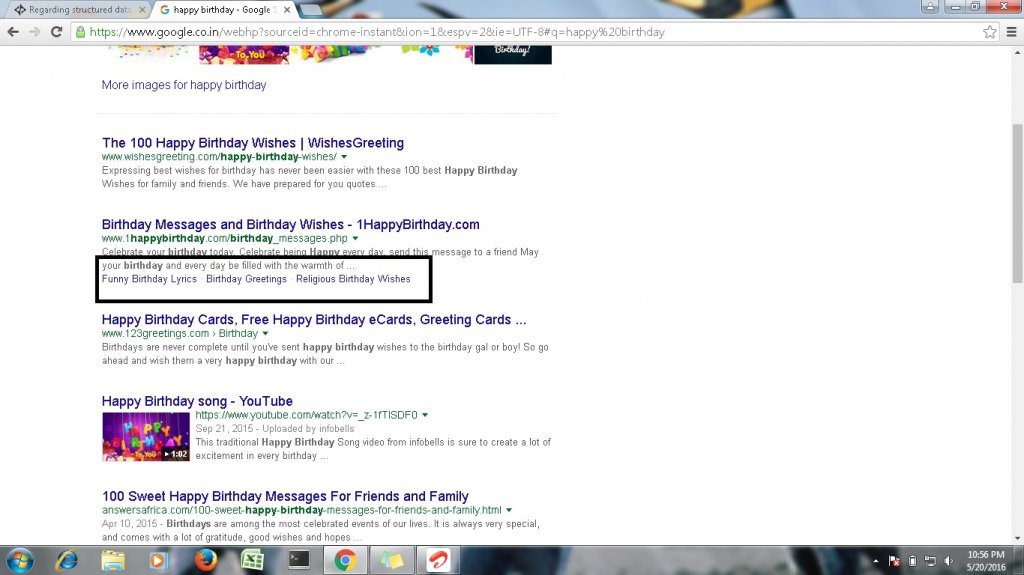Open Windows Explorer folder from the taskbar
This screenshot has height=575, width=1024.
113,561
